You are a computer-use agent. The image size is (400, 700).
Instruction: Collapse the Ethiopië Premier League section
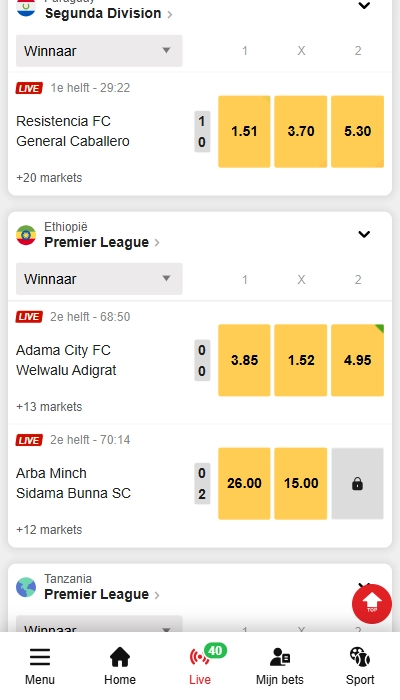point(364,234)
